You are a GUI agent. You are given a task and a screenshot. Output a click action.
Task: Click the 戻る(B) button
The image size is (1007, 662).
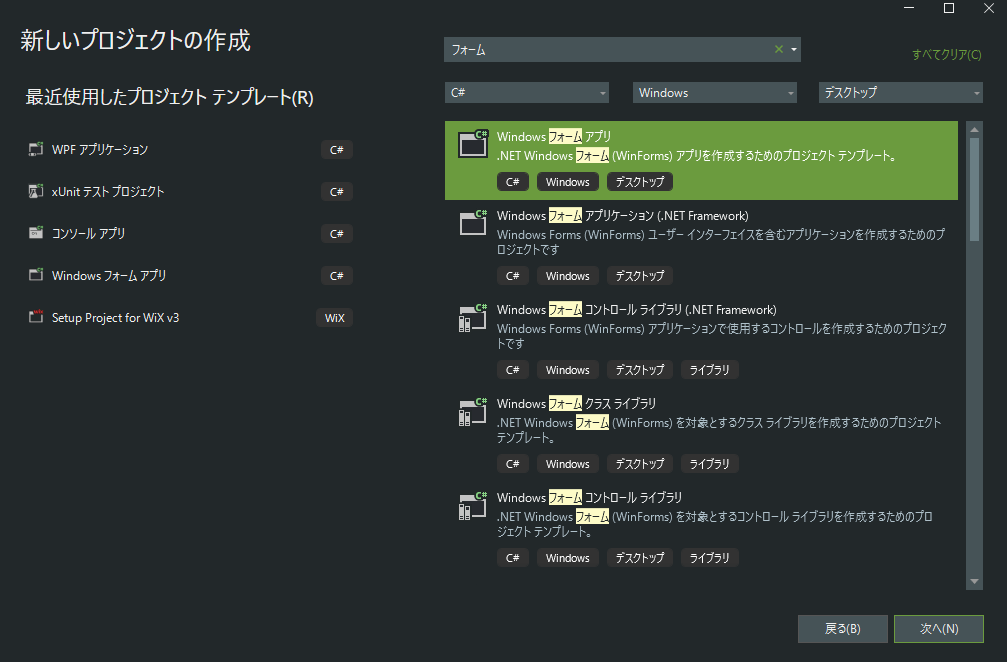(x=843, y=629)
